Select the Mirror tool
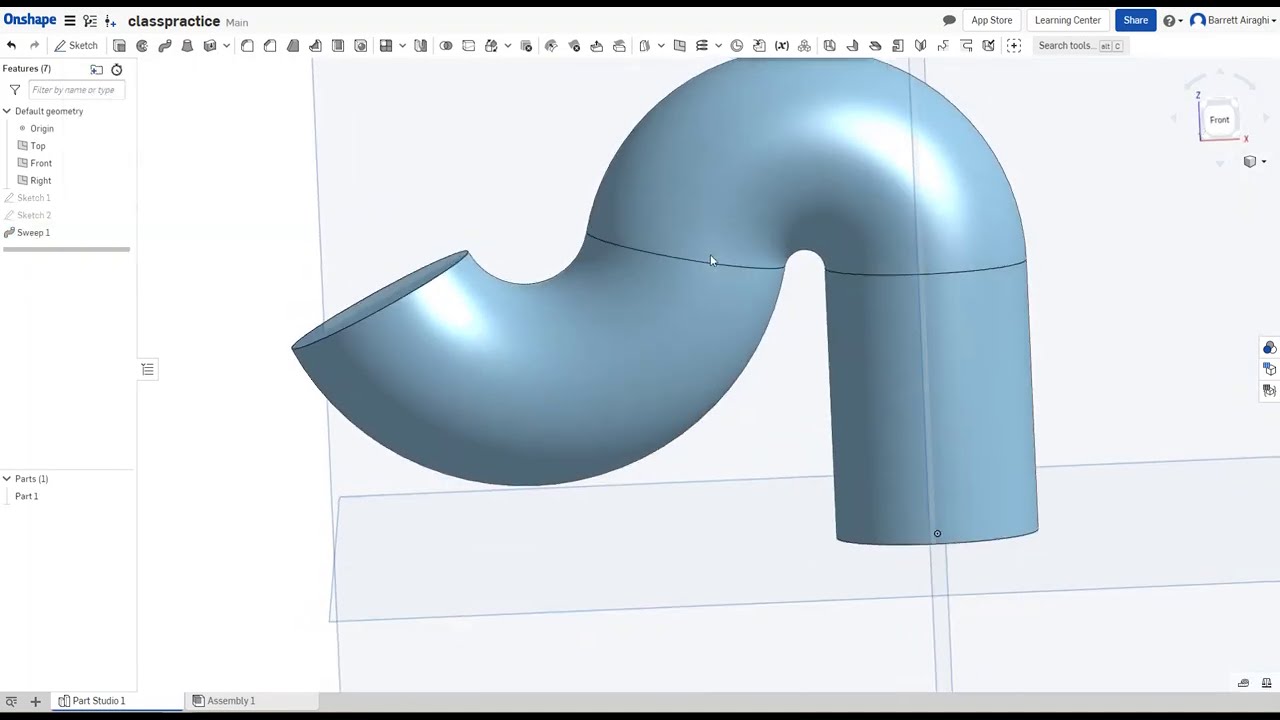The width and height of the screenshot is (1280, 720). point(421,46)
